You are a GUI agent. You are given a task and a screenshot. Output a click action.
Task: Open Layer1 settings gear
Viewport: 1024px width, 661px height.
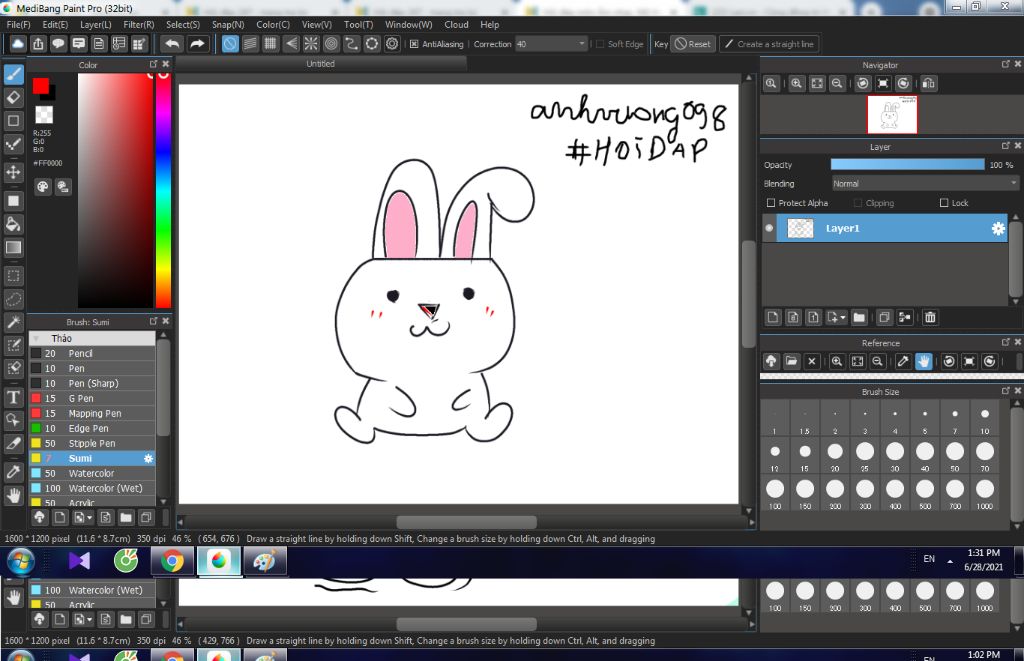click(x=998, y=229)
